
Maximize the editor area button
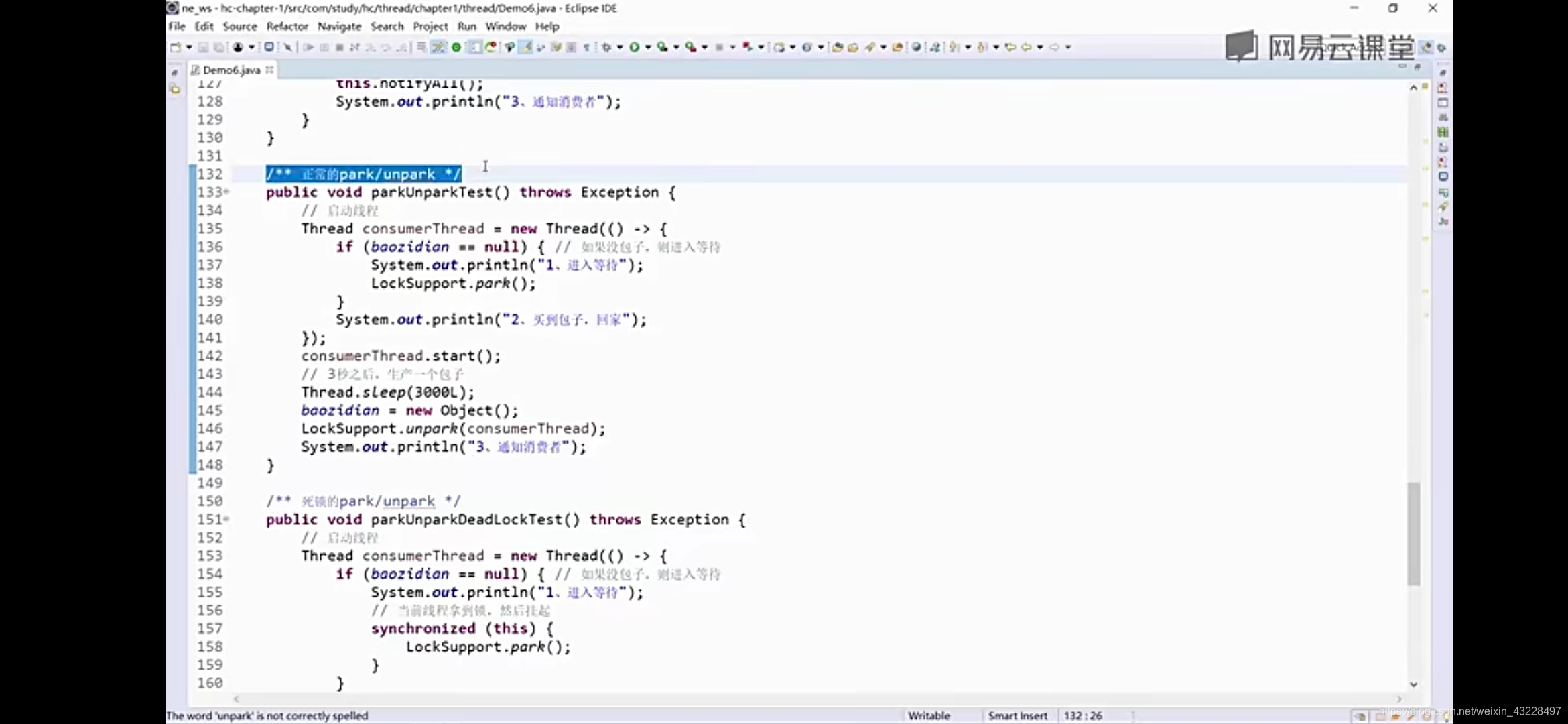click(x=1417, y=67)
